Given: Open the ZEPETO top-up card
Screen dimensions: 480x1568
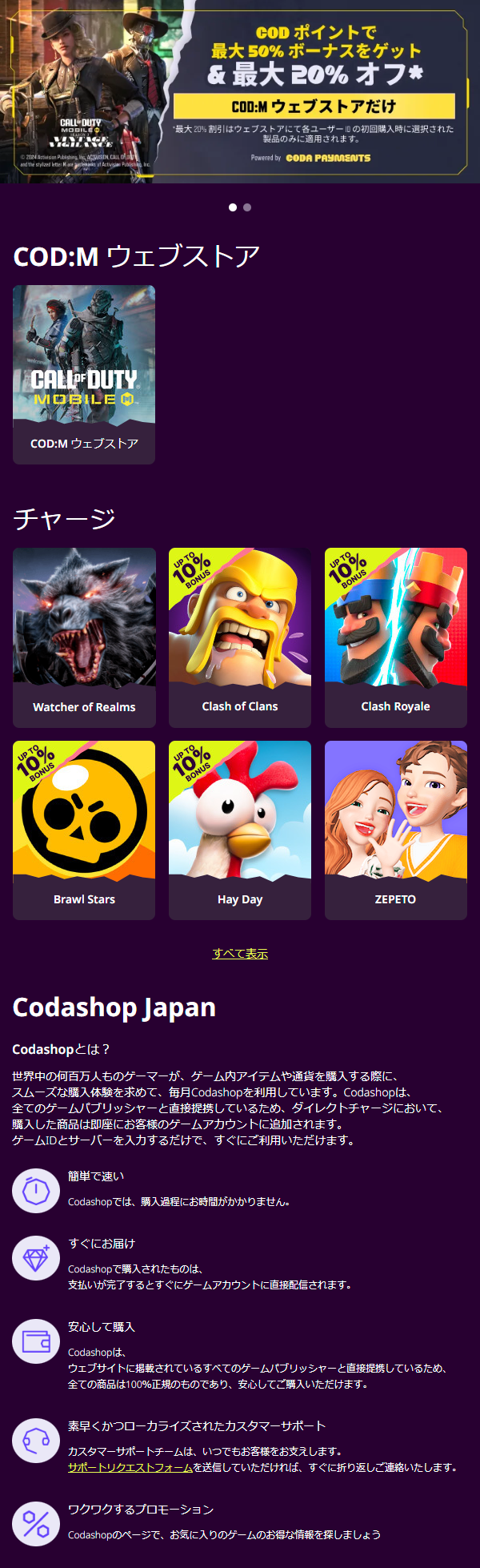Looking at the screenshot, I should click(x=395, y=830).
